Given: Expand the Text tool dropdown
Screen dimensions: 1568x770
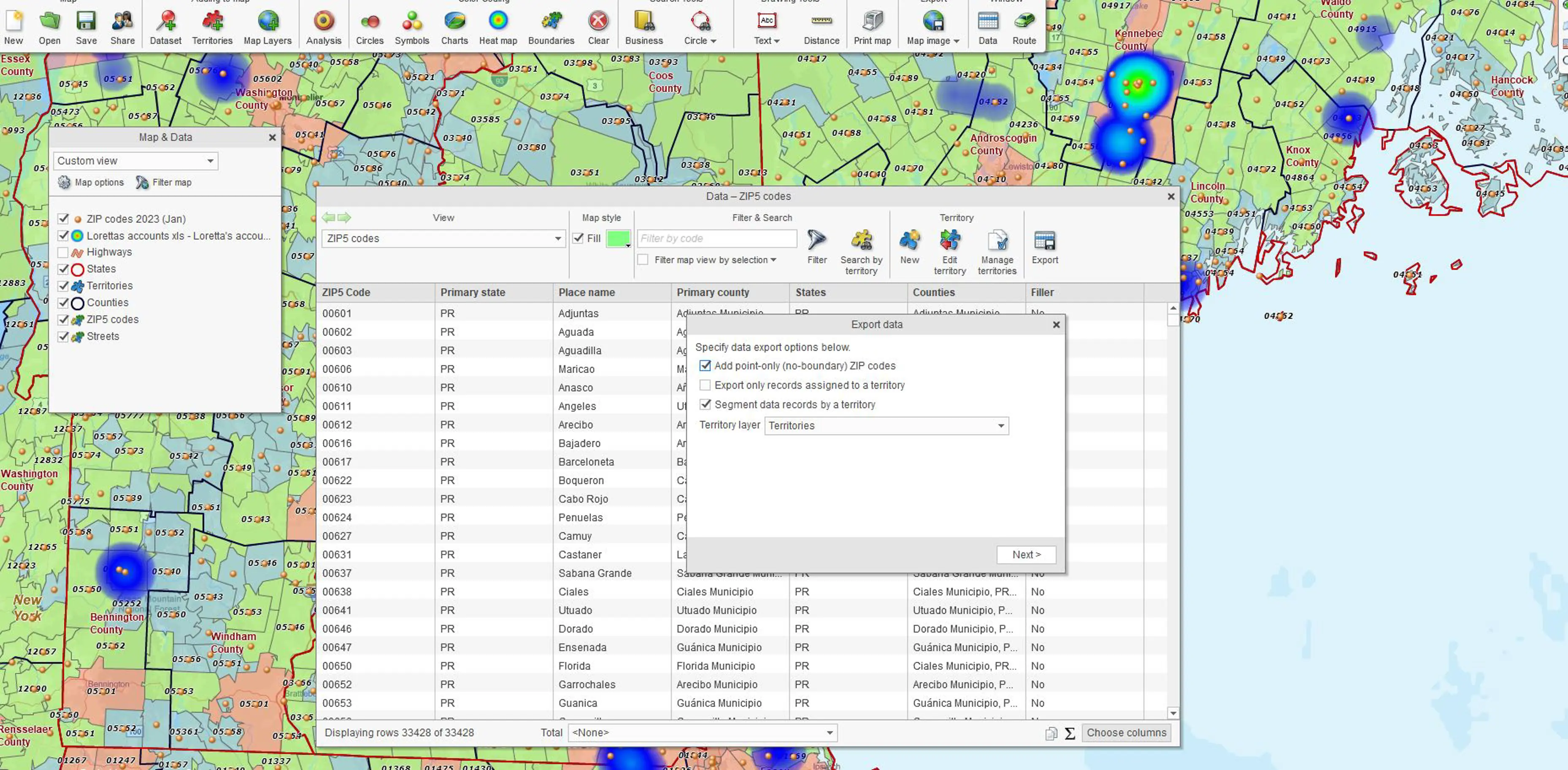Looking at the screenshot, I should [777, 41].
